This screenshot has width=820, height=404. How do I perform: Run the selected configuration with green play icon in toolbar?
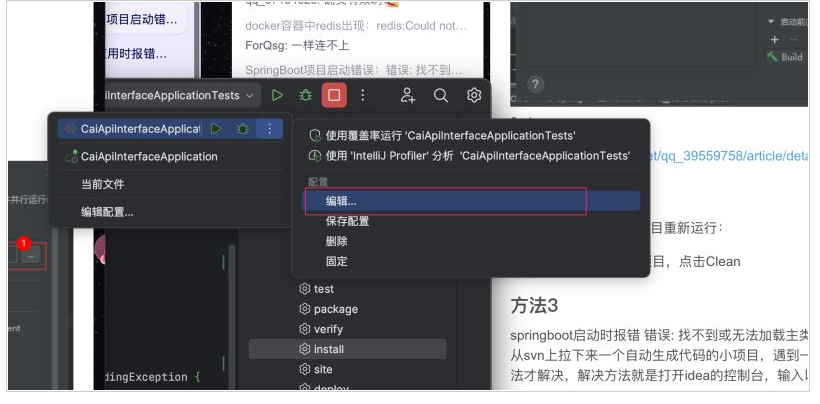(277, 95)
